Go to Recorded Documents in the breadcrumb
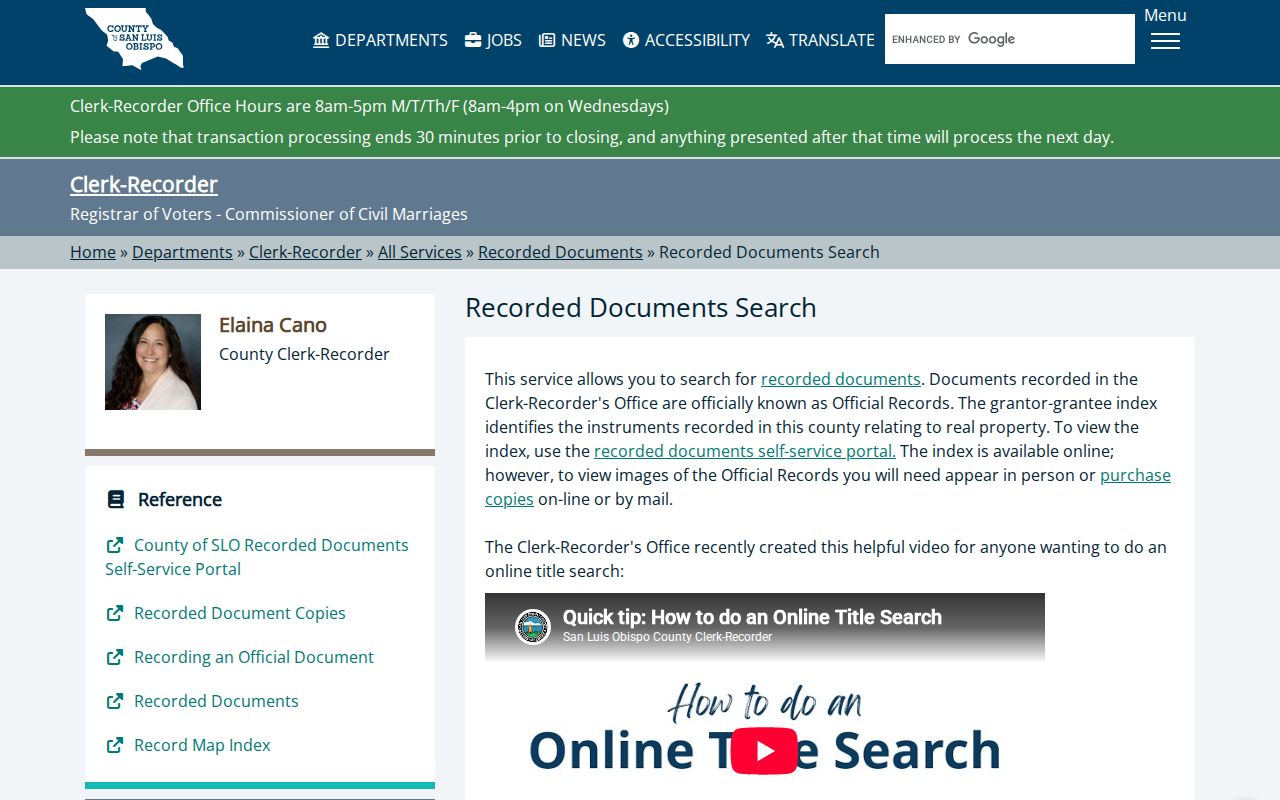Screen dimensions: 1280x800 pos(560,252)
